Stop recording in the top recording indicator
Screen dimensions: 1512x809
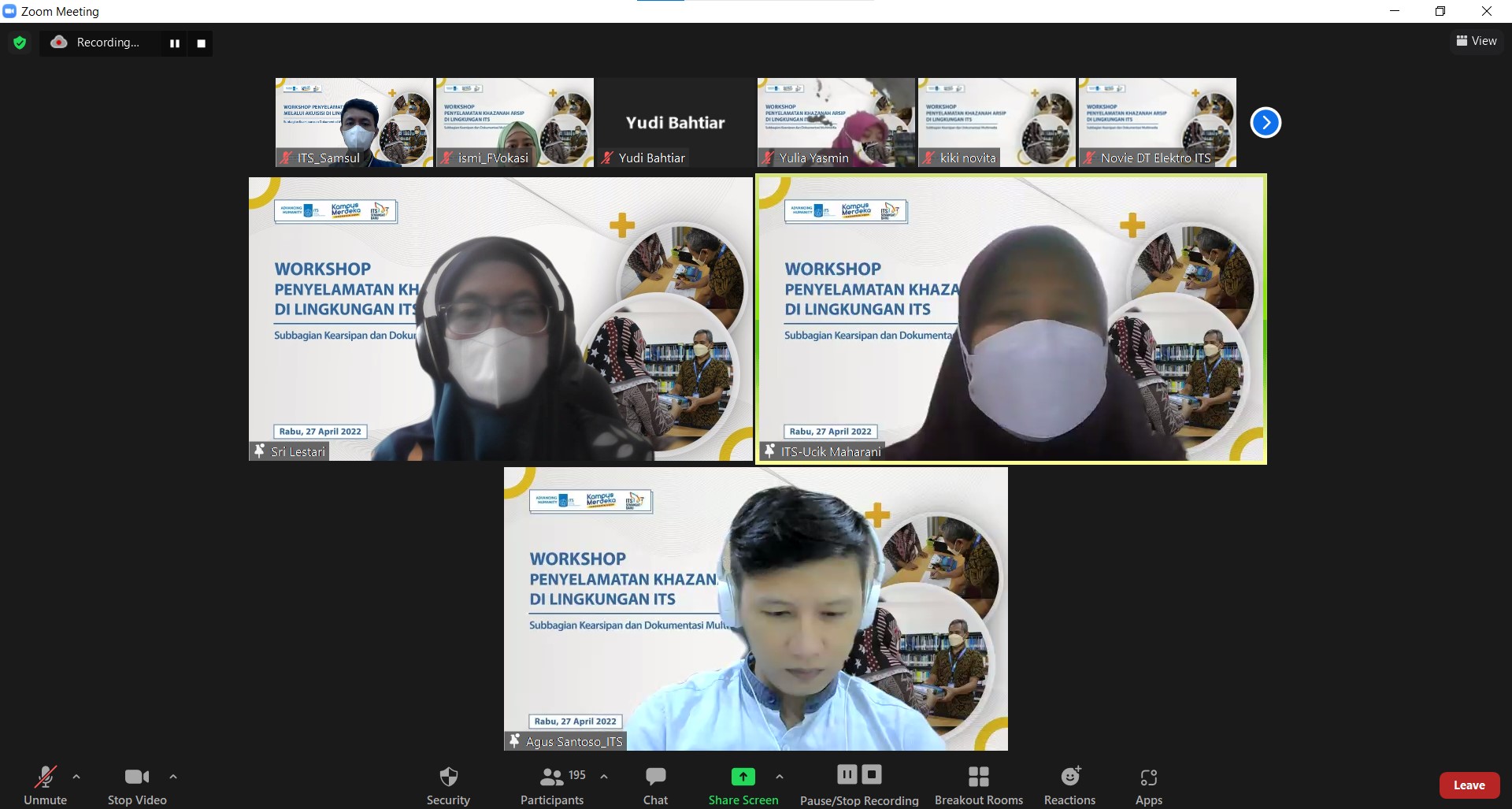201,43
